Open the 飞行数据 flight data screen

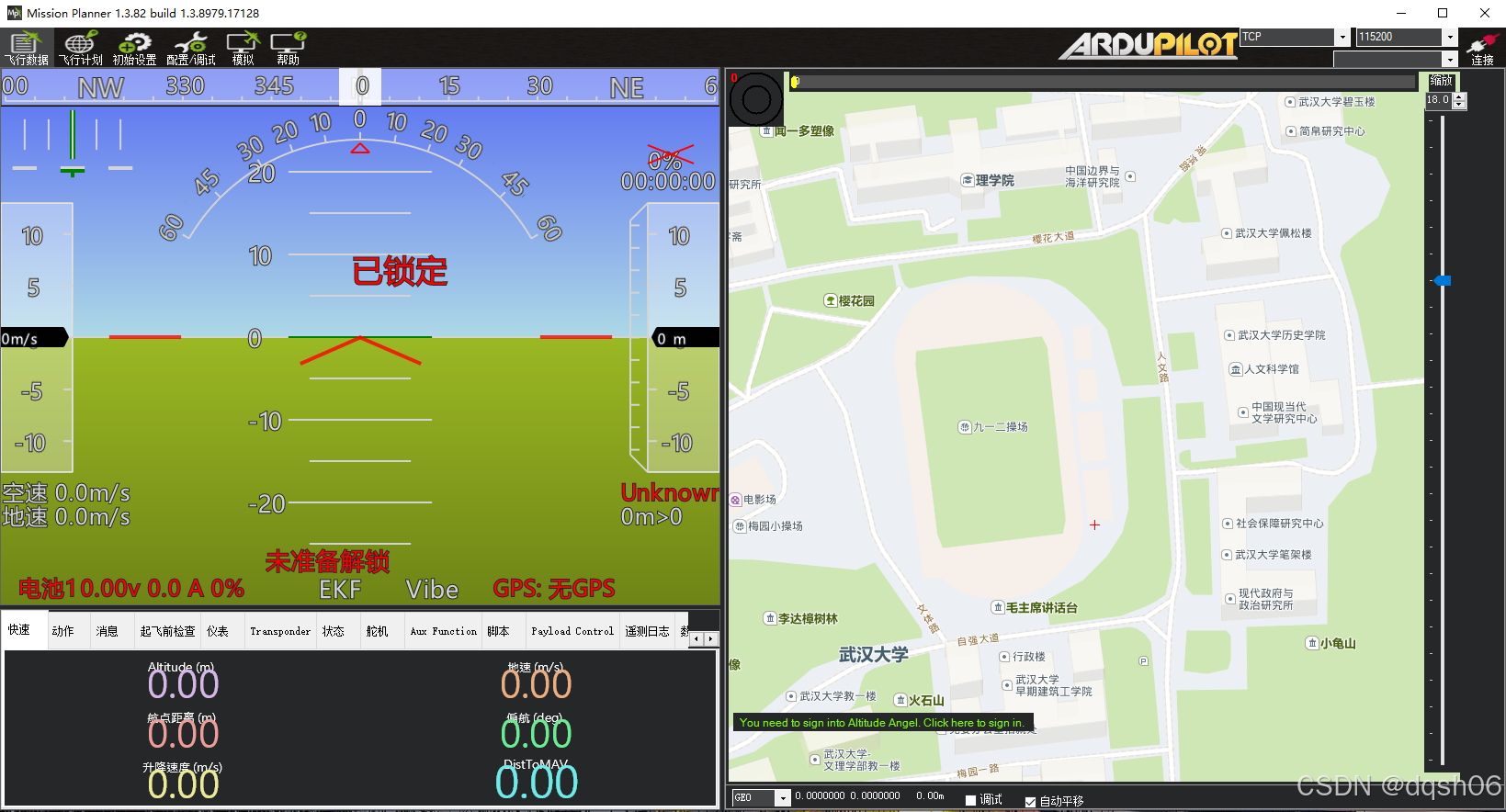(x=26, y=48)
